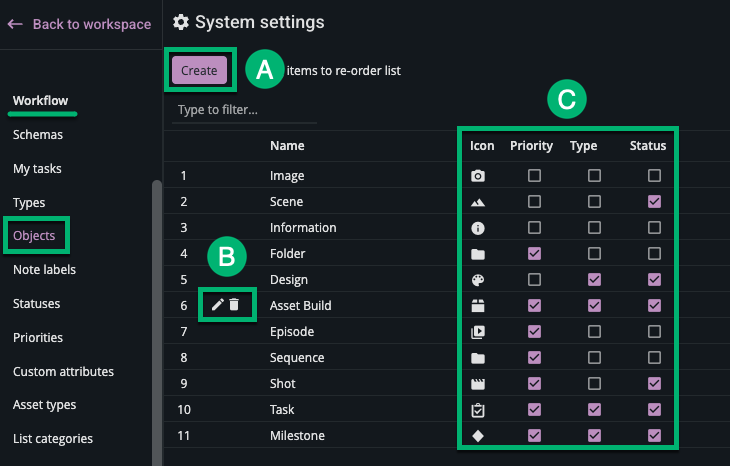Focus the Type to filter field
This screenshot has width=730, height=466.
(x=244, y=110)
